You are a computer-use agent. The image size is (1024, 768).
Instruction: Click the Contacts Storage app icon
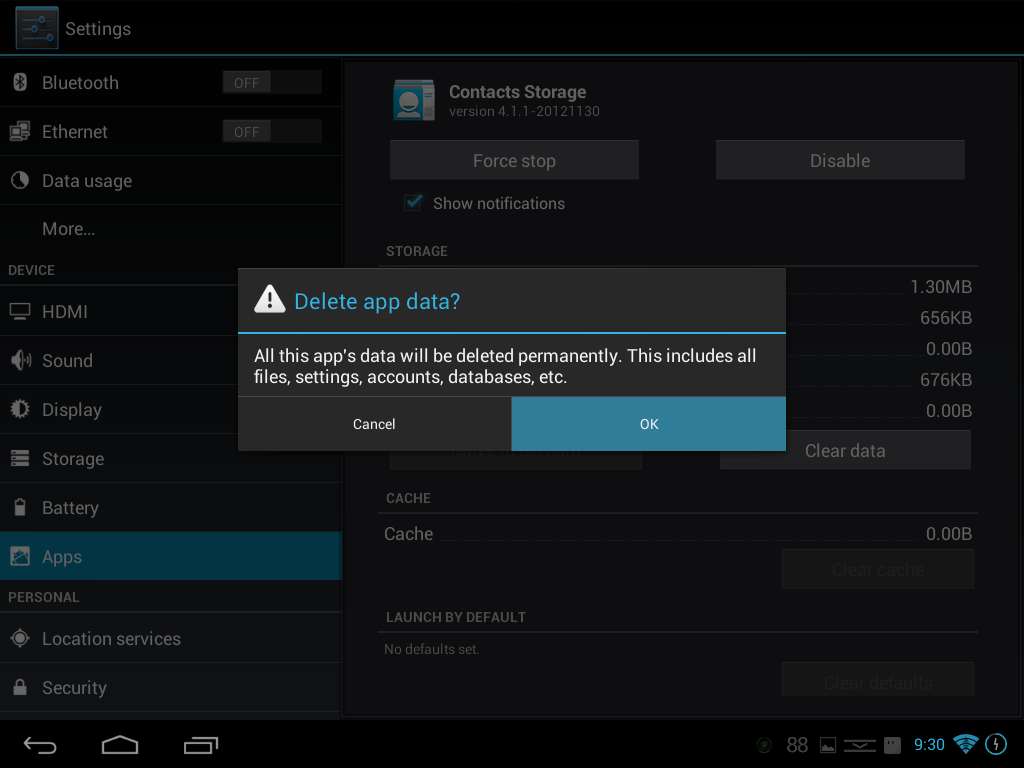(413, 100)
